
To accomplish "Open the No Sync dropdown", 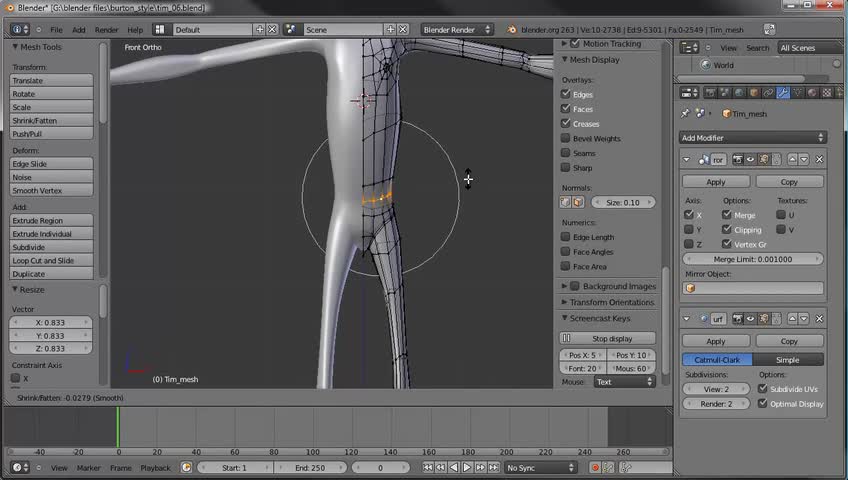I will click(540, 467).
